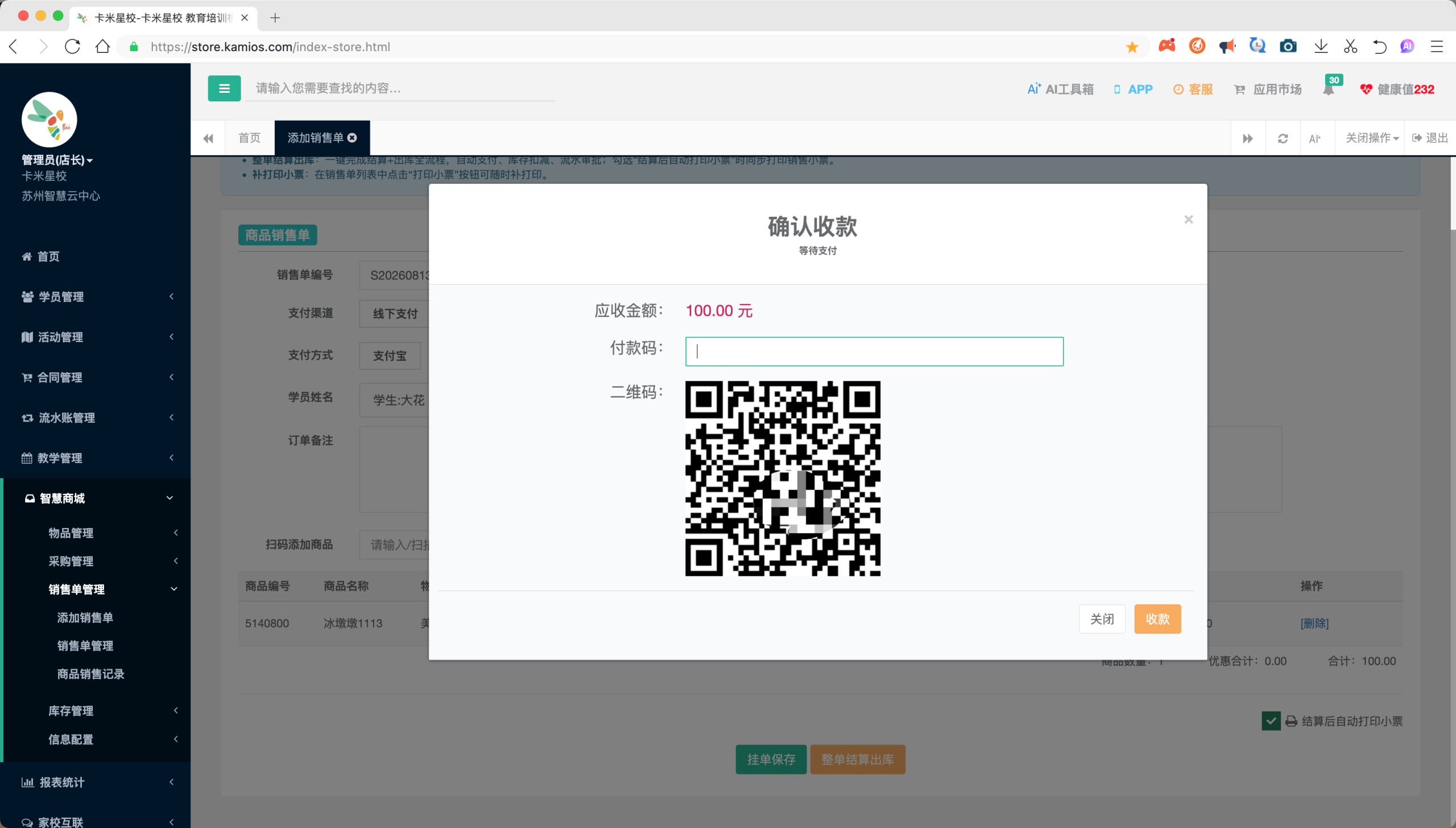Click the payment QR code image
Viewport: 1456px width, 828px height.
pos(783,478)
